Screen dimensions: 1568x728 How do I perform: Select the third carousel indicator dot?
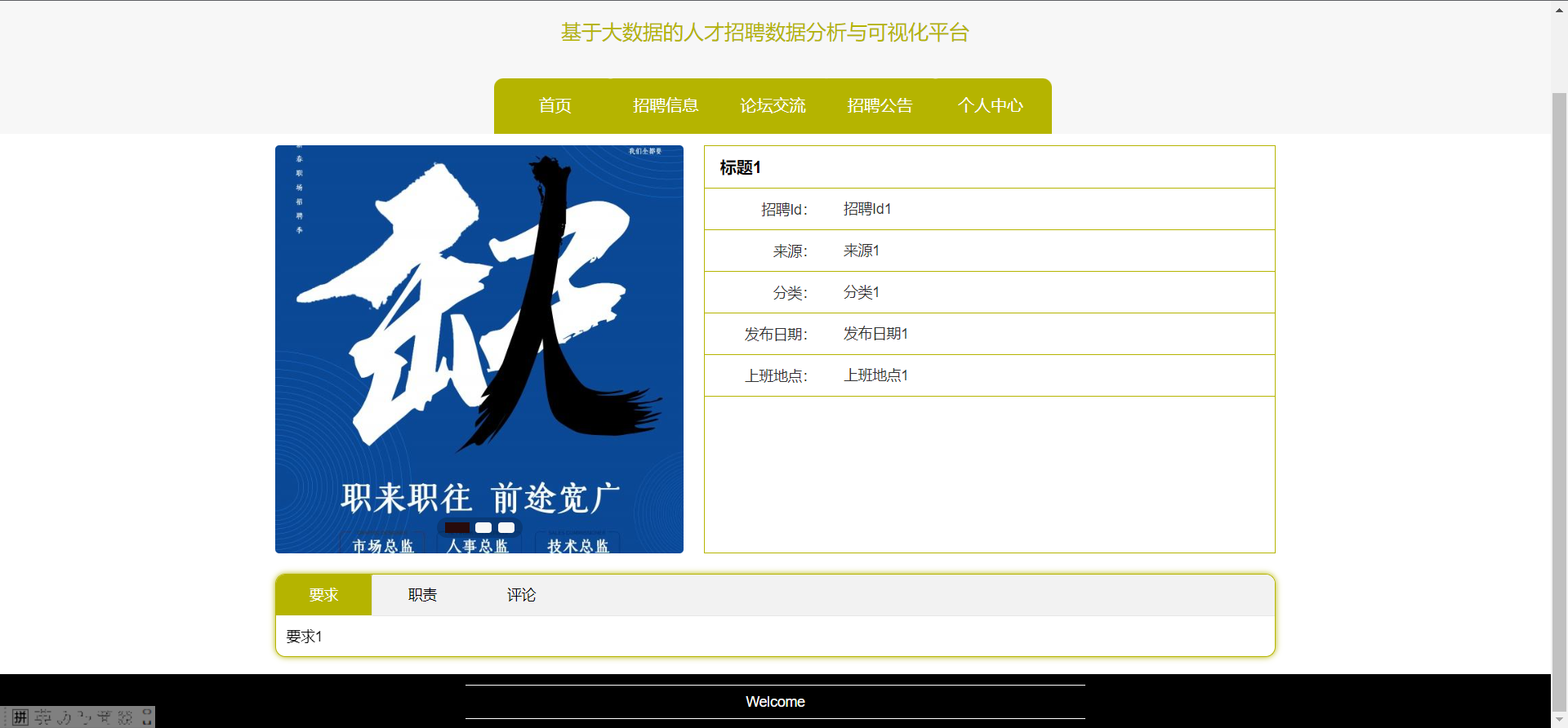pyautogui.click(x=506, y=528)
